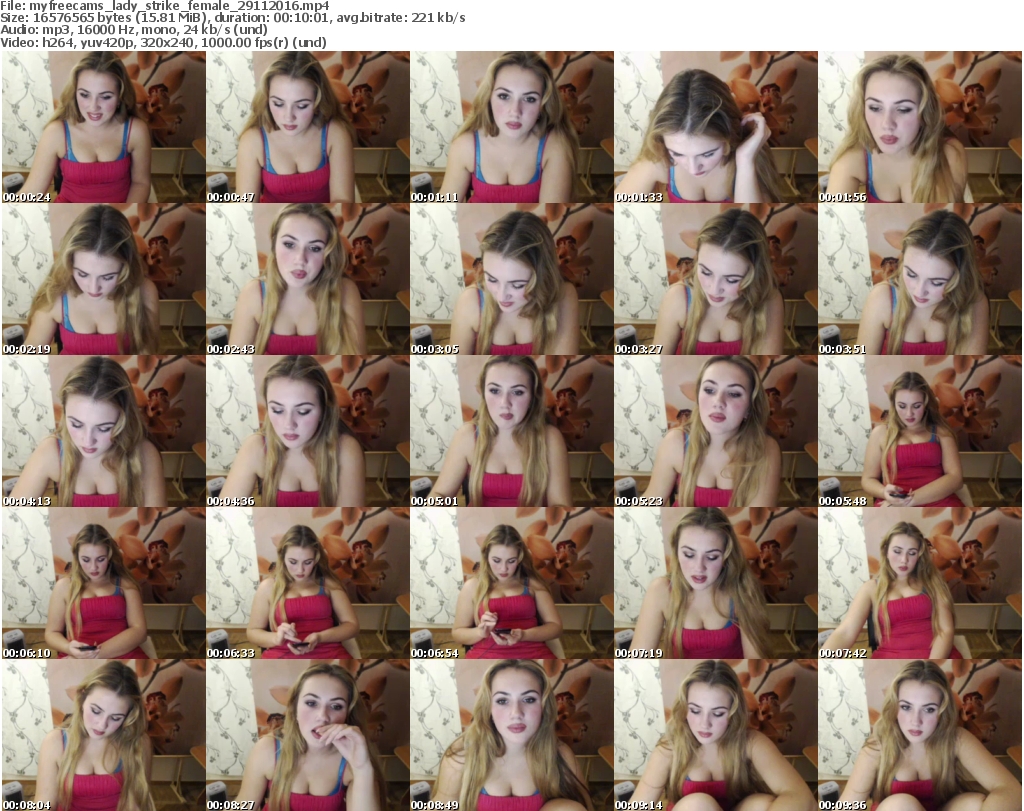The height and width of the screenshot is (811, 1024).
Task: Click the 'File:' name line in header
Action: pyautogui.click(x=165, y=6)
